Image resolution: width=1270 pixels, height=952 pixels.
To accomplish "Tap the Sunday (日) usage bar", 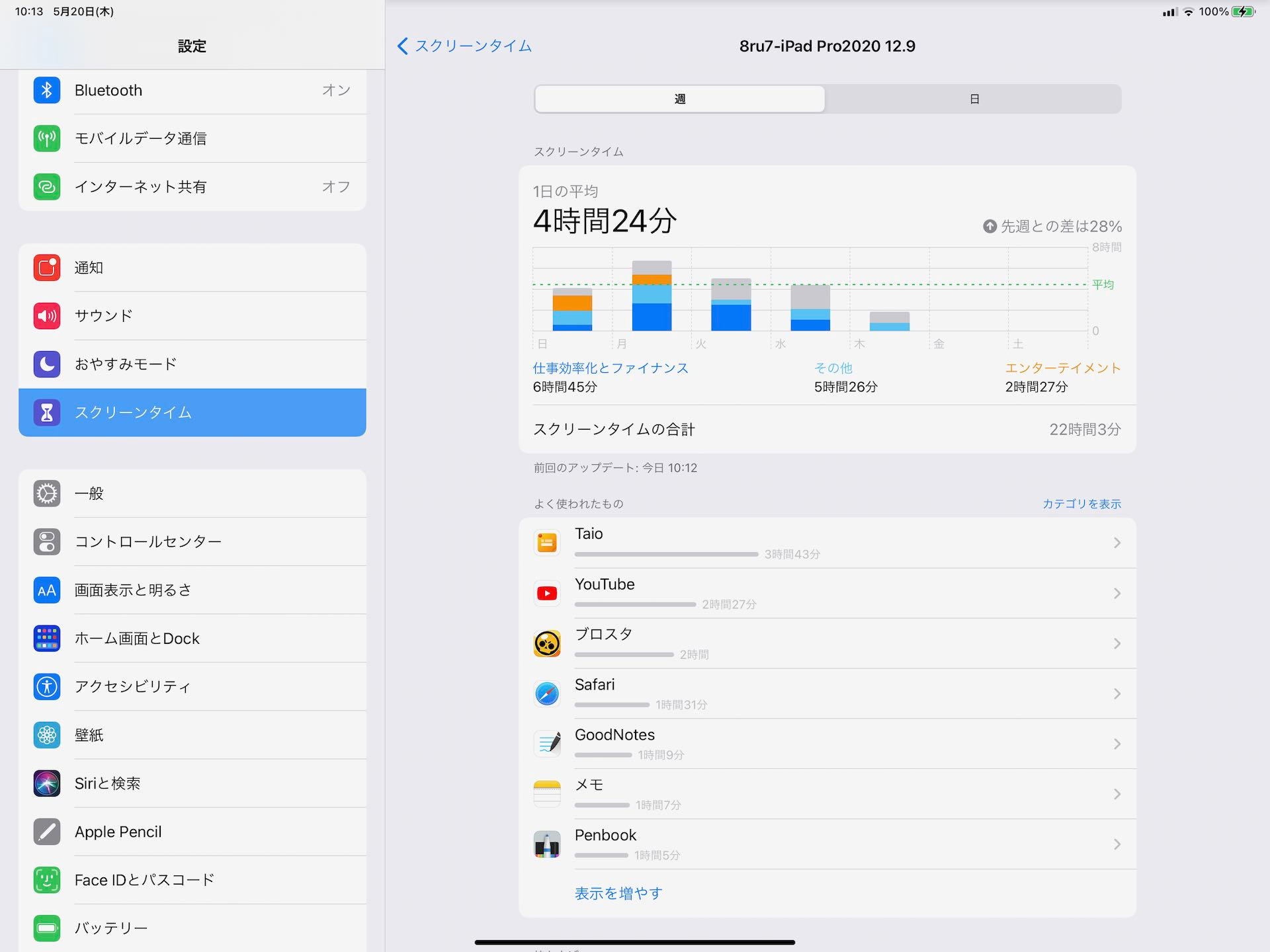I will 572,309.
